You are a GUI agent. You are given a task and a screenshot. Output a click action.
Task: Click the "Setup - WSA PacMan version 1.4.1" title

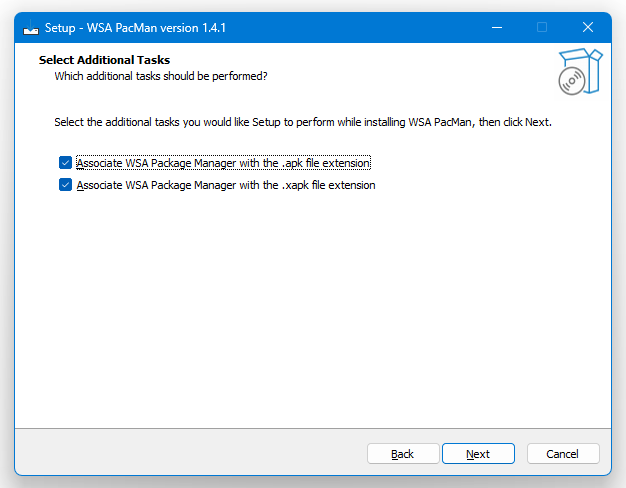coord(135,28)
